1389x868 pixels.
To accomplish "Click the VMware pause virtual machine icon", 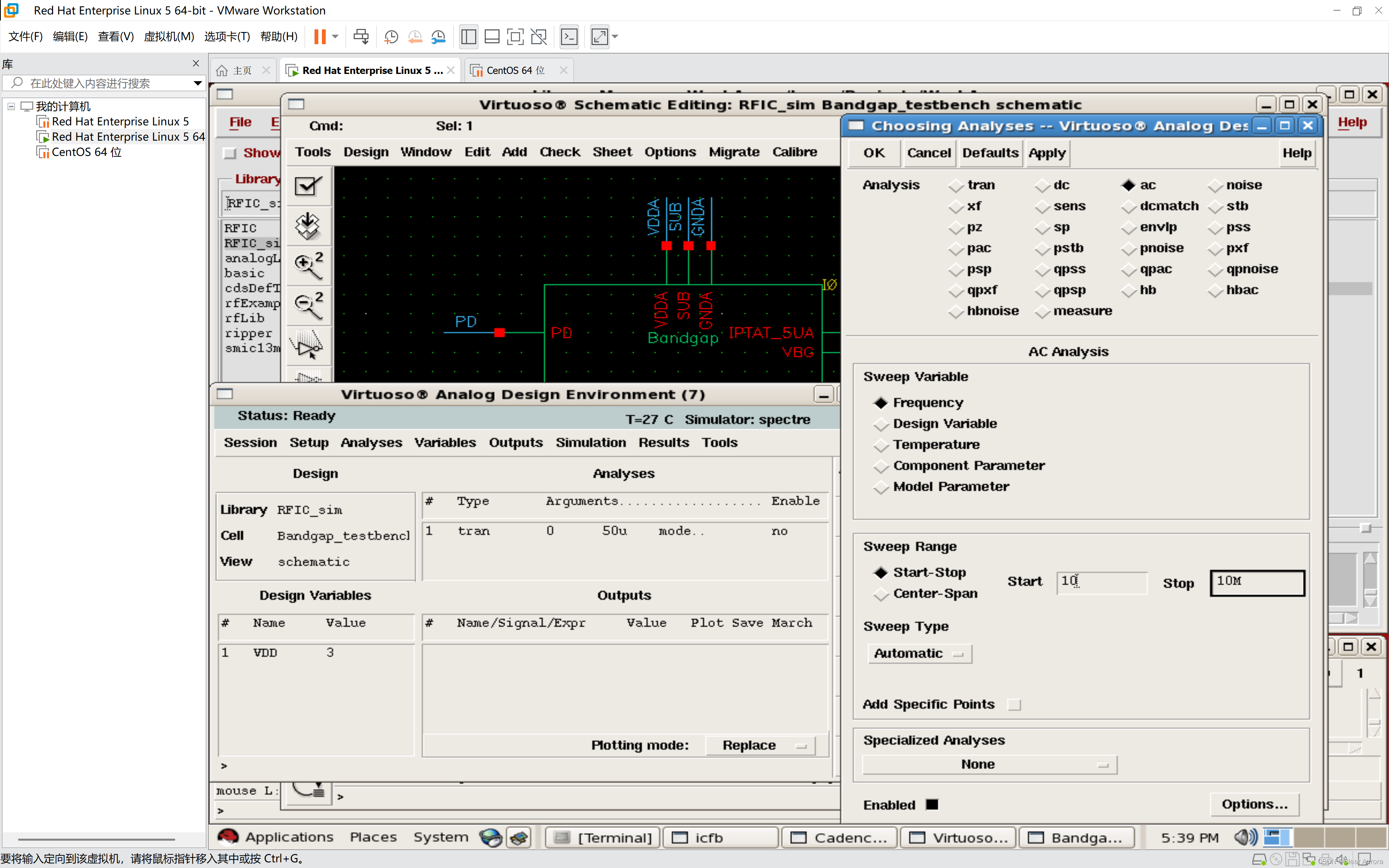I will point(320,37).
